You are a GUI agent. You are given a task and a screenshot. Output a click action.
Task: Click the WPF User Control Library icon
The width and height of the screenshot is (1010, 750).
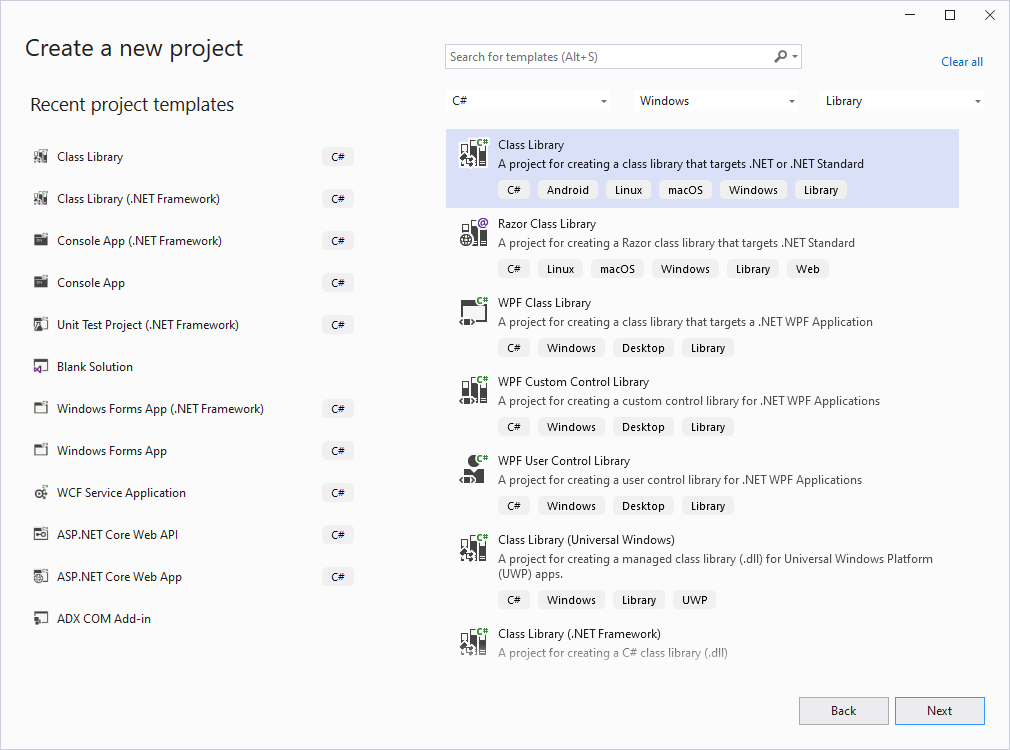[473, 470]
